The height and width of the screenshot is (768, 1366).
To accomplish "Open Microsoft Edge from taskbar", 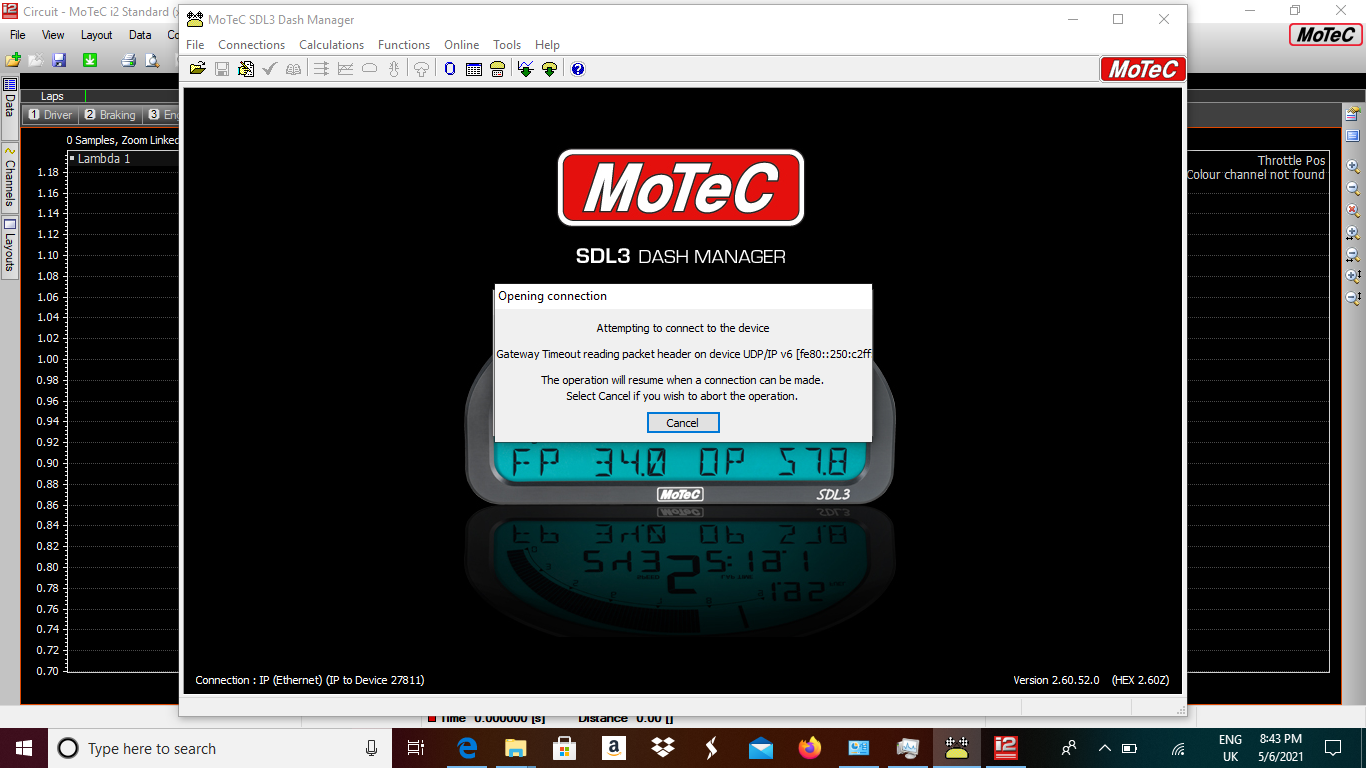I will point(467,748).
